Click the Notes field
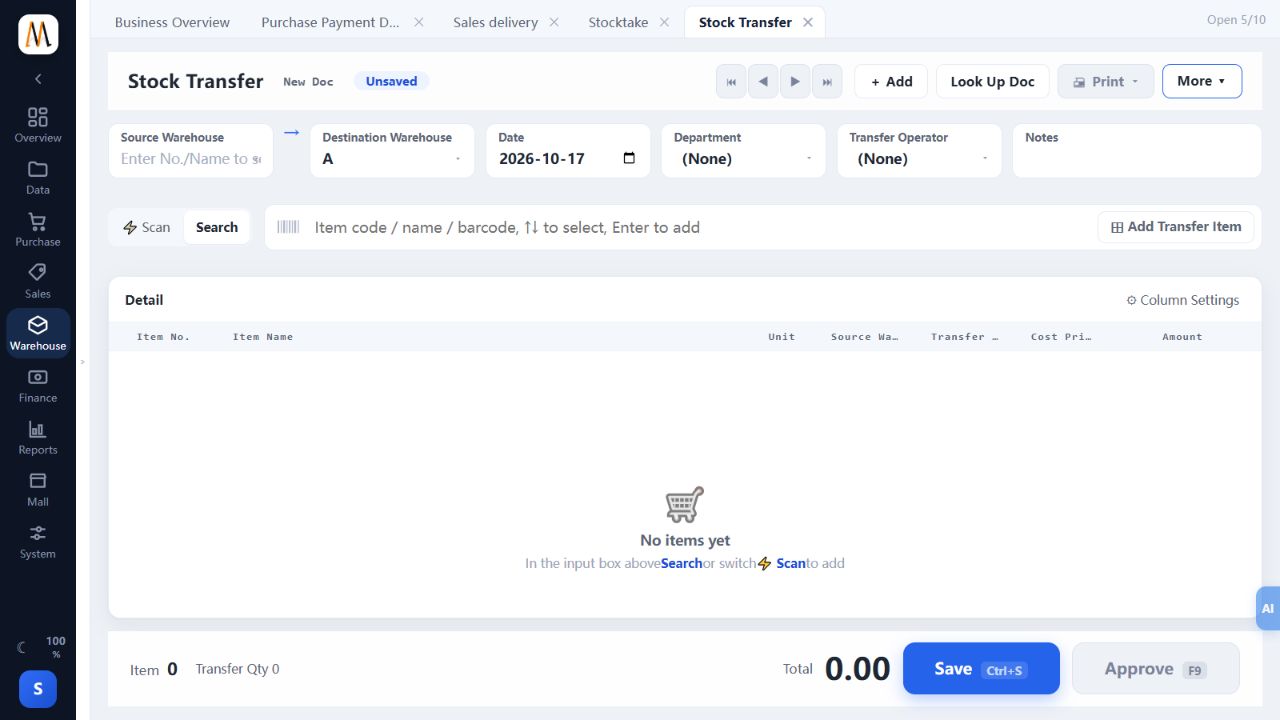 [x=1137, y=151]
